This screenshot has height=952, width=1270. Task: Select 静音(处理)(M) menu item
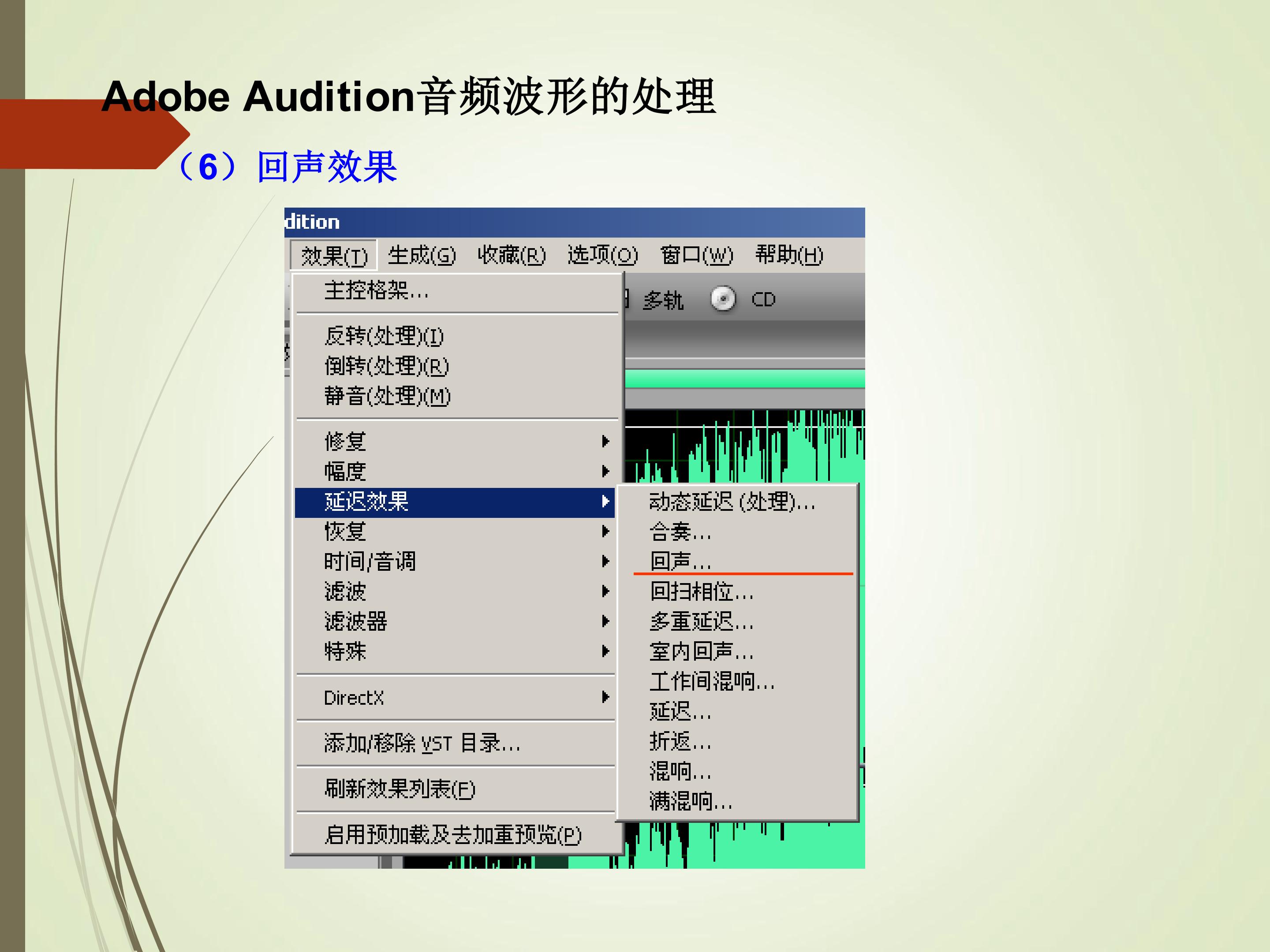pyautogui.click(x=458, y=396)
